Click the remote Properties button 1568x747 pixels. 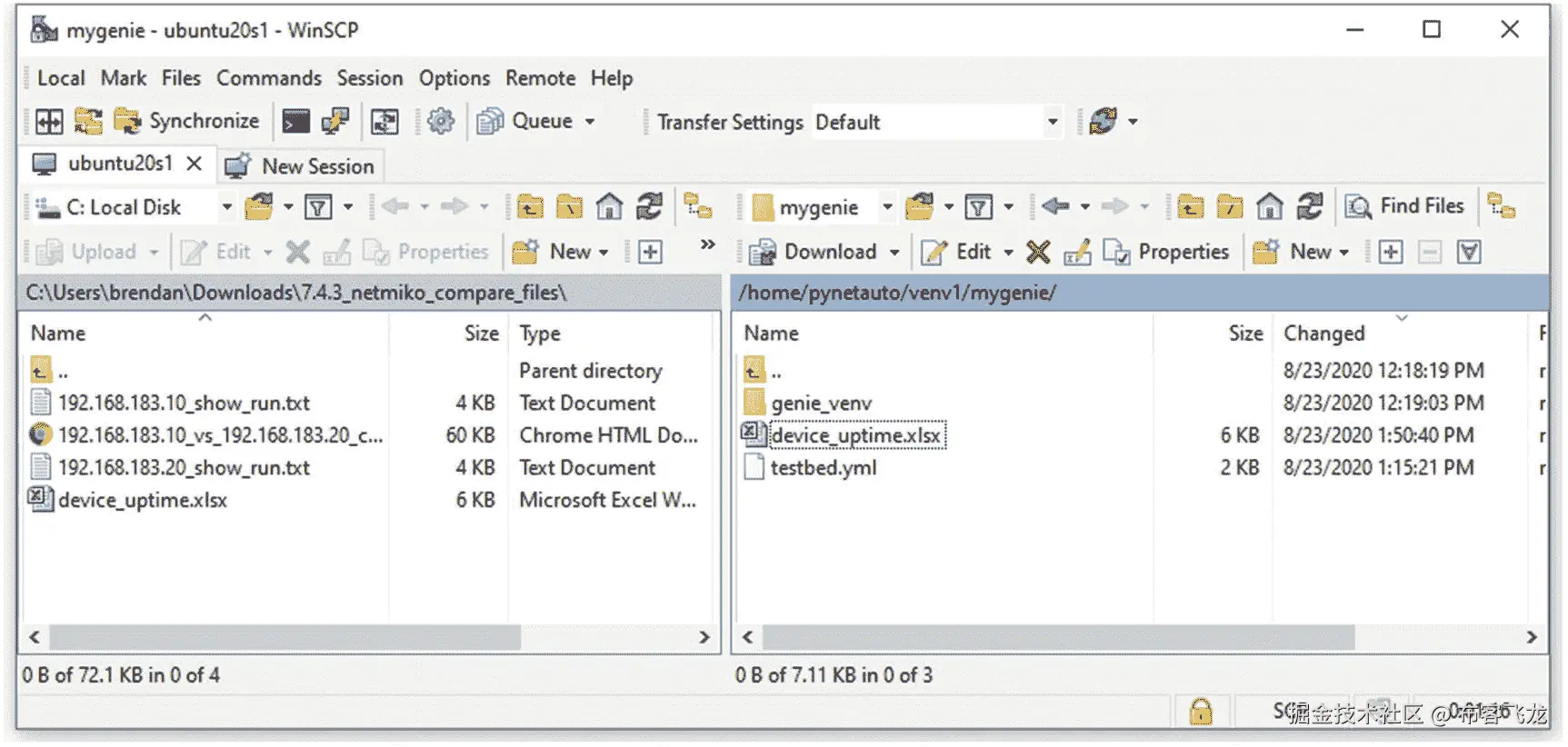(x=1165, y=252)
